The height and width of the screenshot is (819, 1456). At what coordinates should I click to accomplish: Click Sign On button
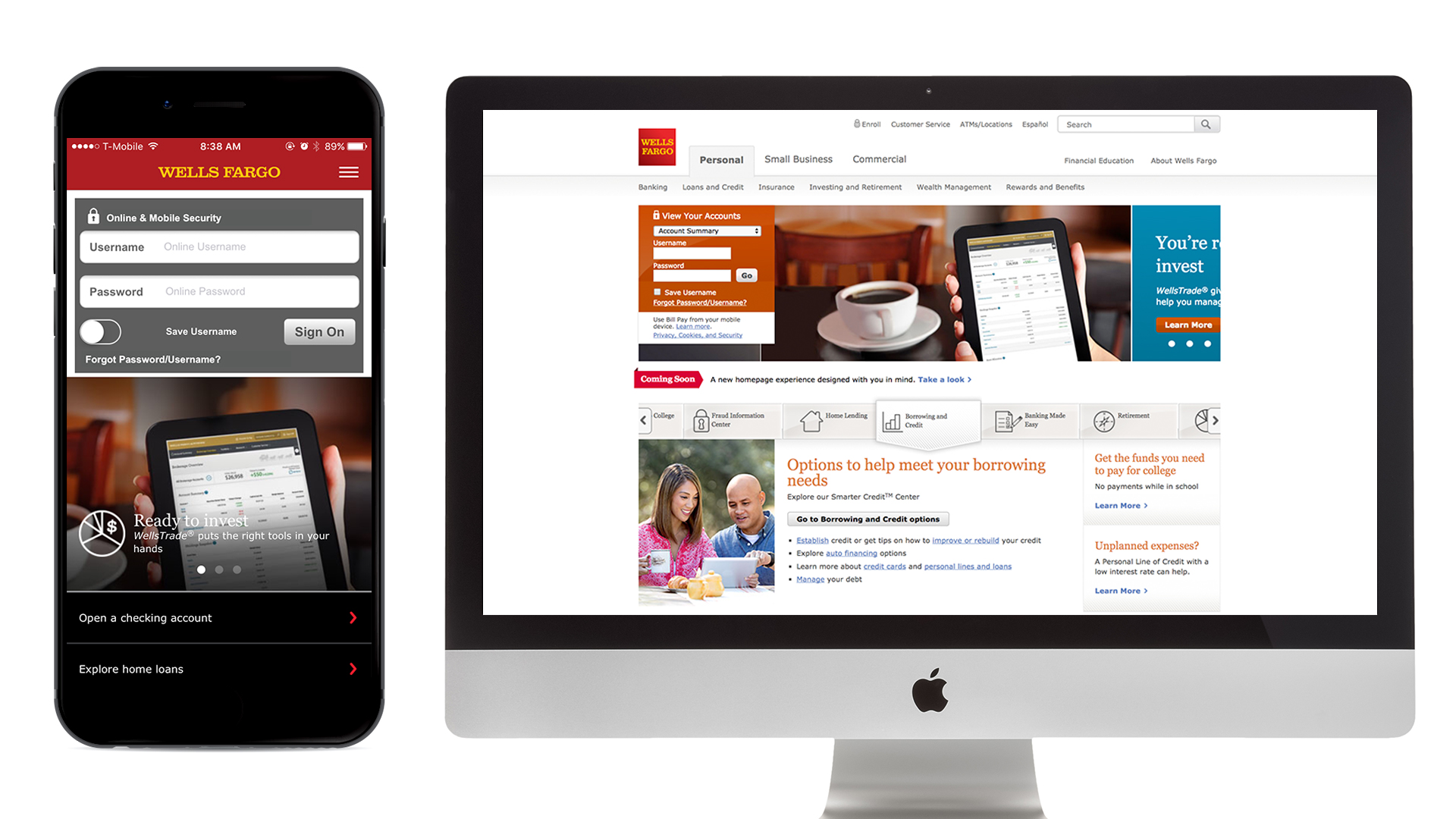pos(318,332)
